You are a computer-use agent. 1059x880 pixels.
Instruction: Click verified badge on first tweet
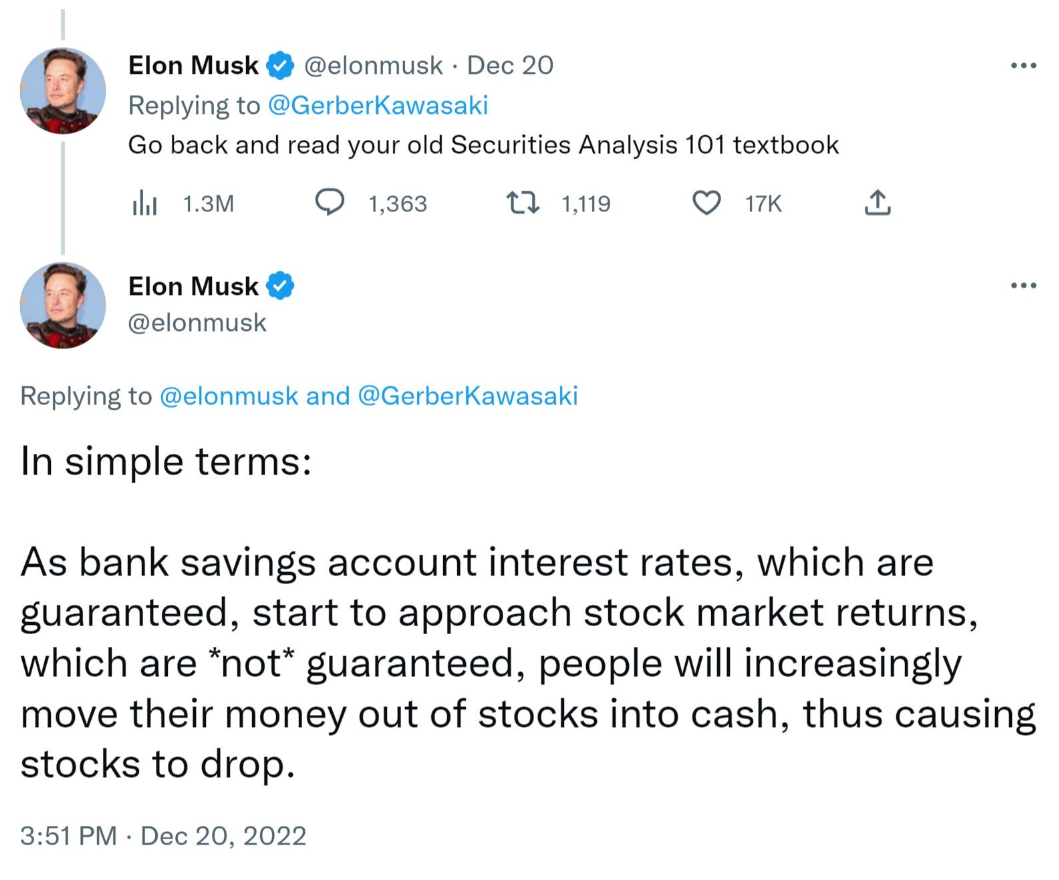[x=280, y=66]
